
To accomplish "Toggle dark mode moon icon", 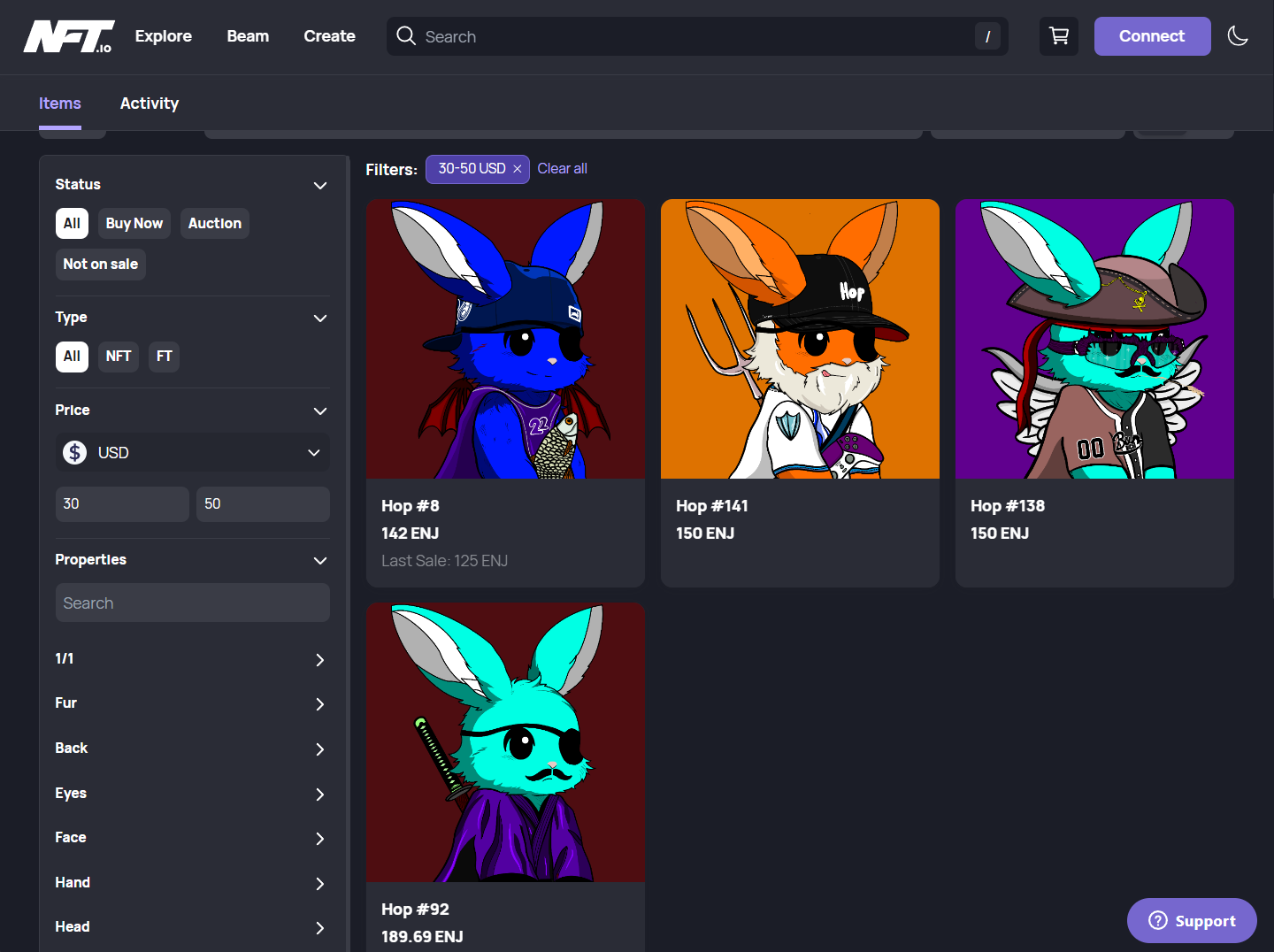I will [1238, 36].
